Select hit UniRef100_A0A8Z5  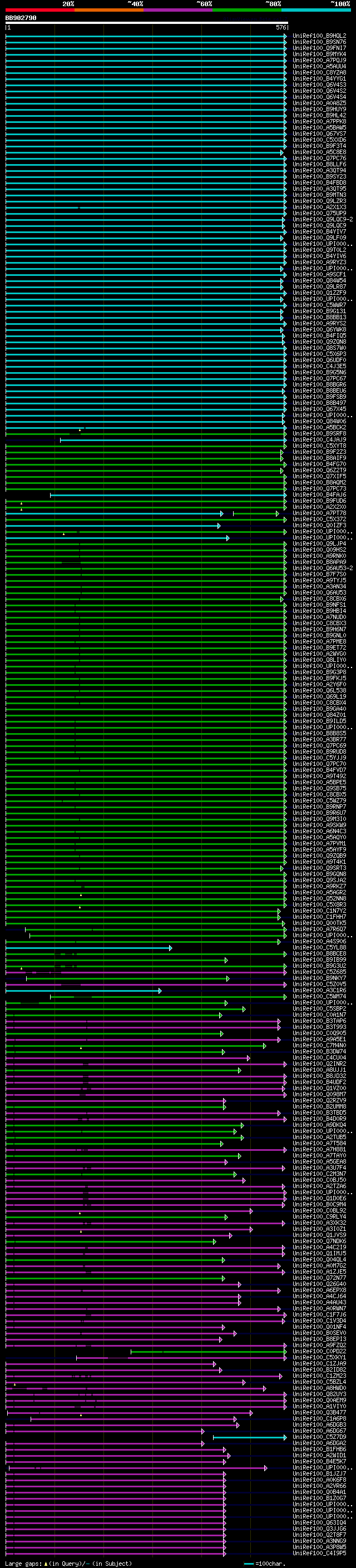[319, 103]
